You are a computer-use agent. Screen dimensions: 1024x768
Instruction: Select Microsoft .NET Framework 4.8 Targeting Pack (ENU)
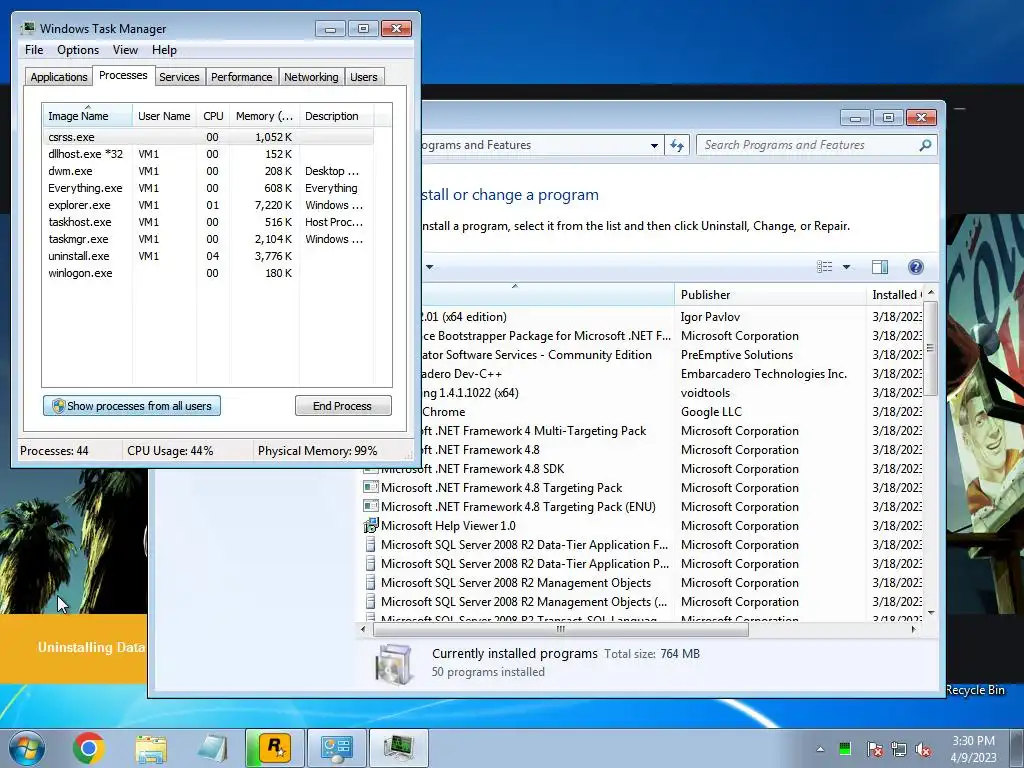518,507
